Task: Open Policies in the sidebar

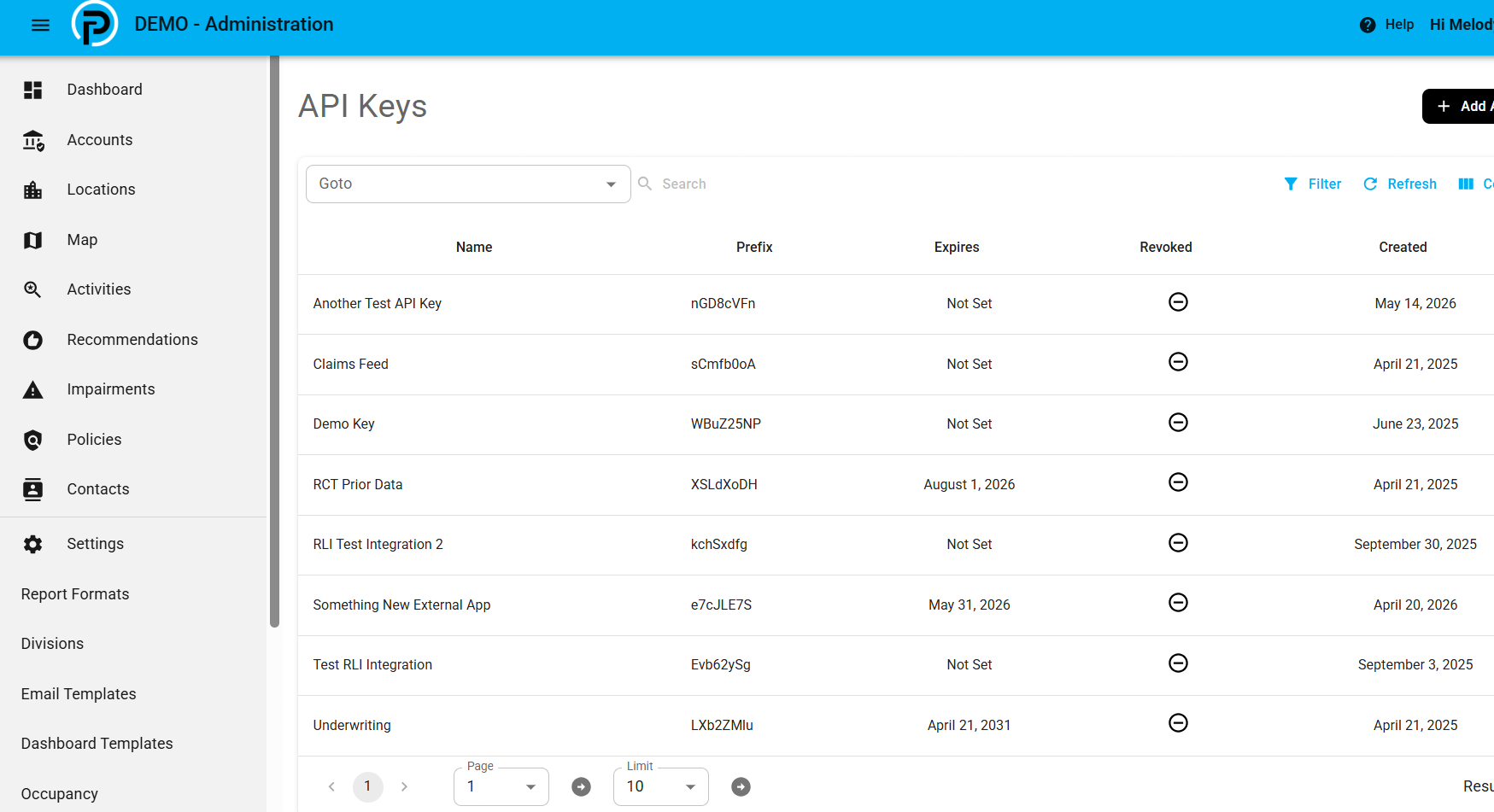Action: click(x=94, y=440)
